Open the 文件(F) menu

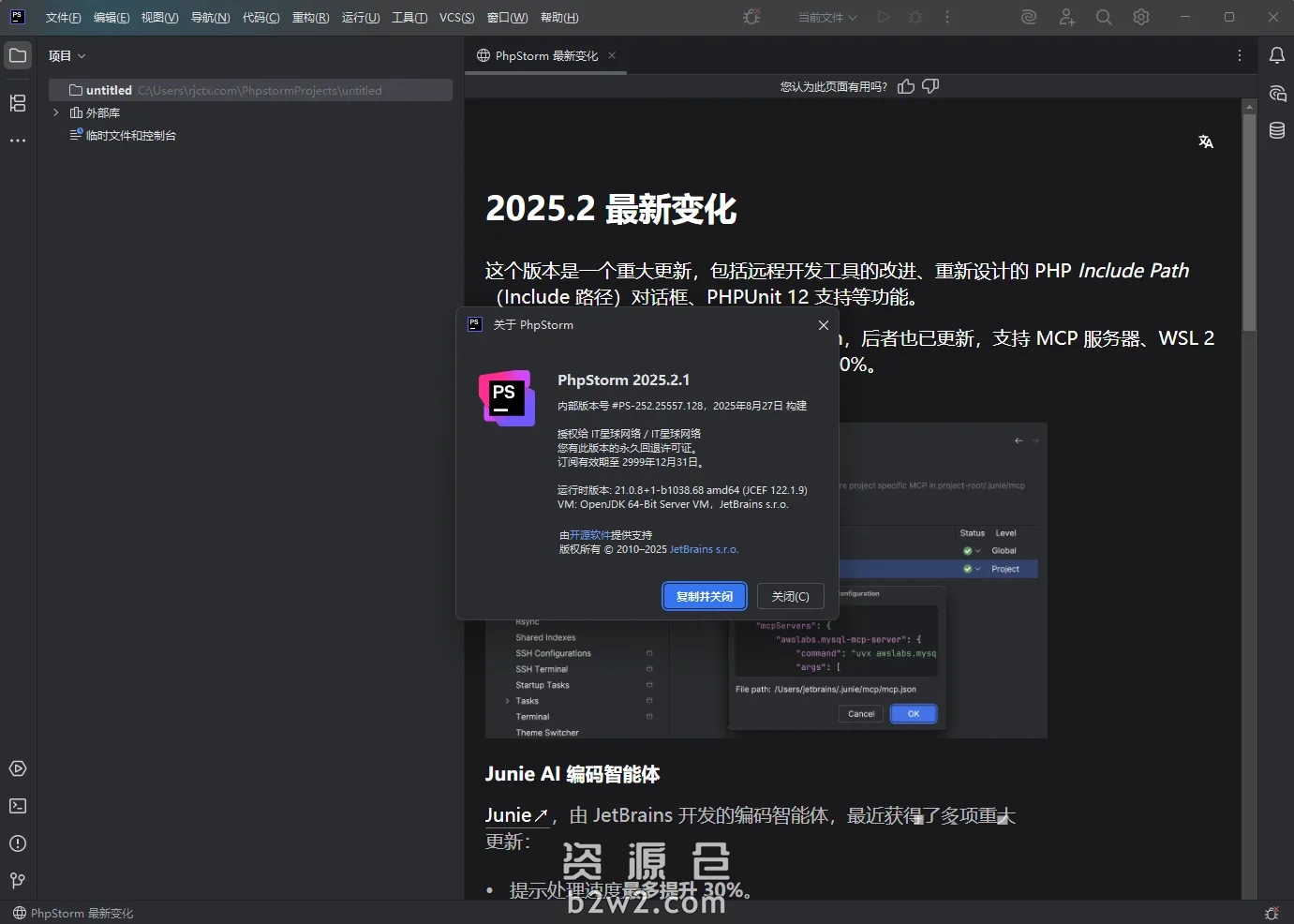pos(63,17)
